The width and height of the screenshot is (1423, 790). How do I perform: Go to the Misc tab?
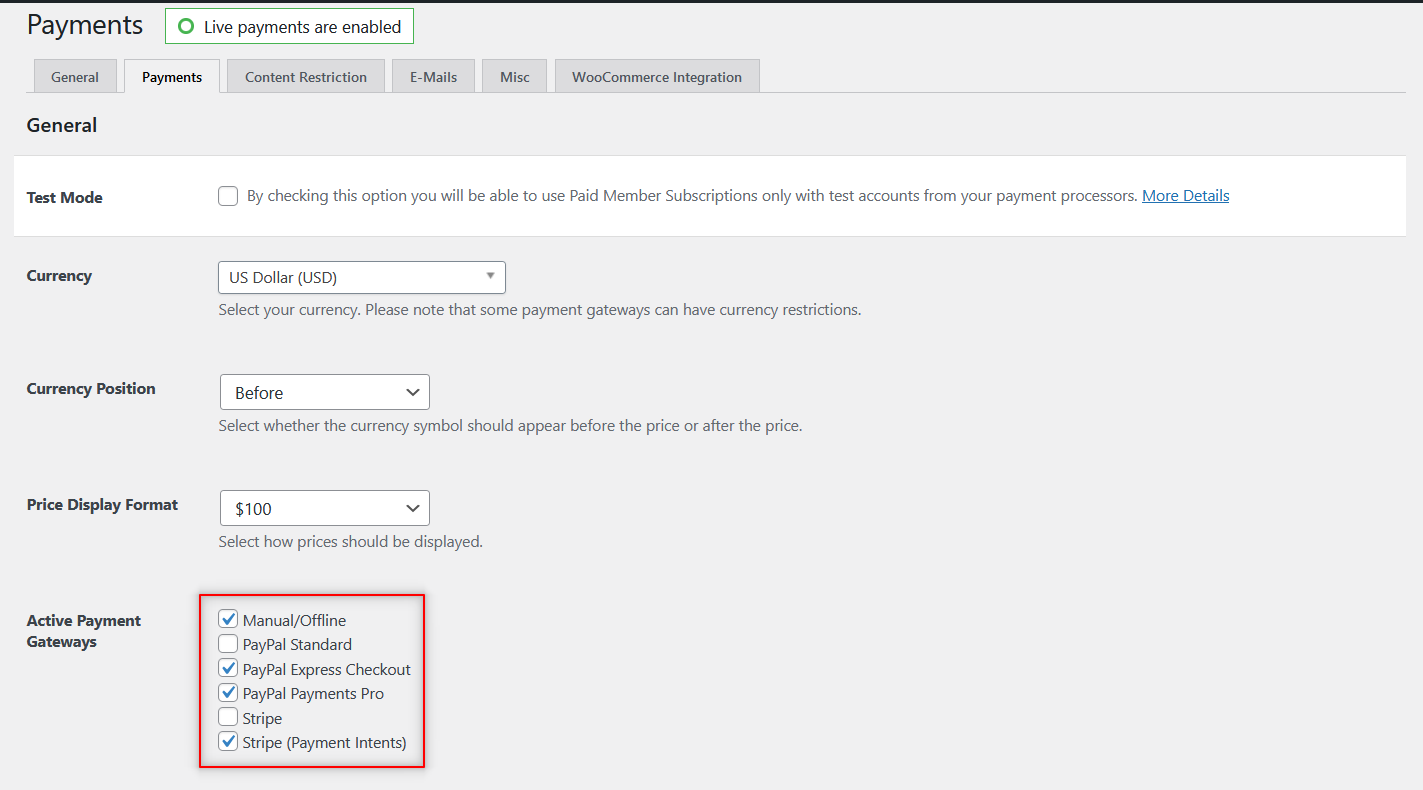[x=515, y=76]
